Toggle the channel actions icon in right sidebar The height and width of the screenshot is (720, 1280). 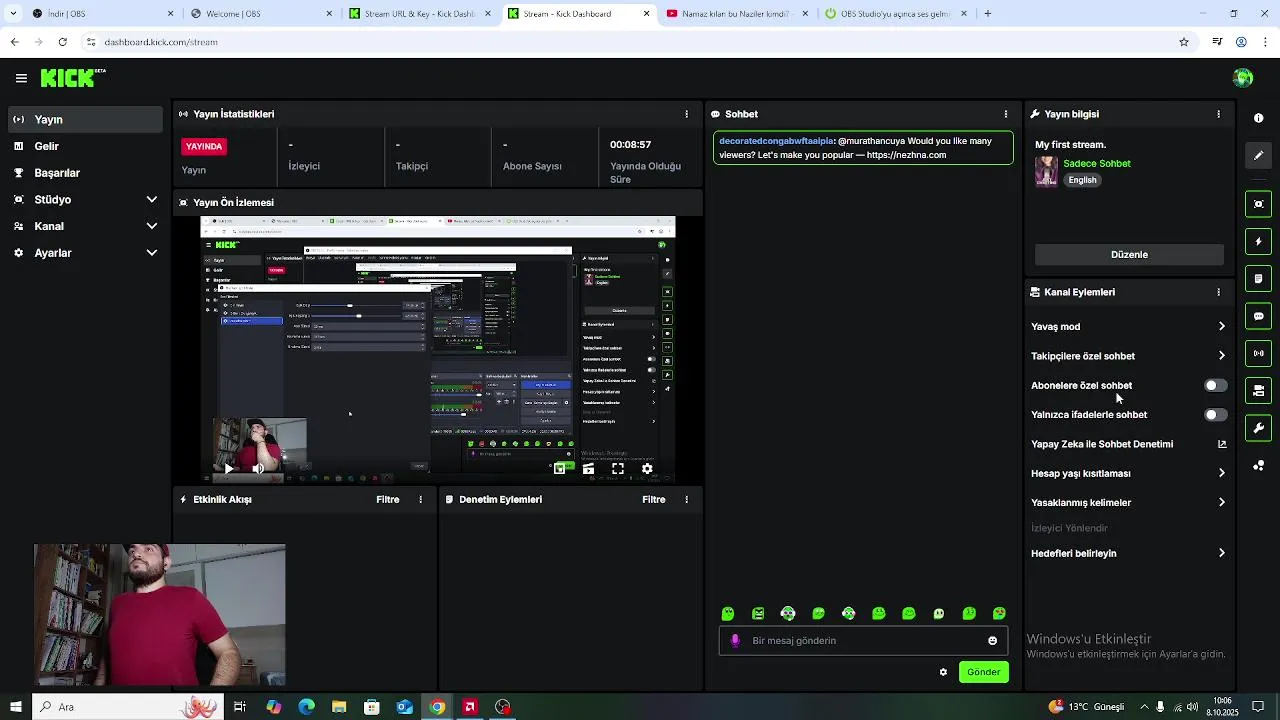(x=1258, y=391)
